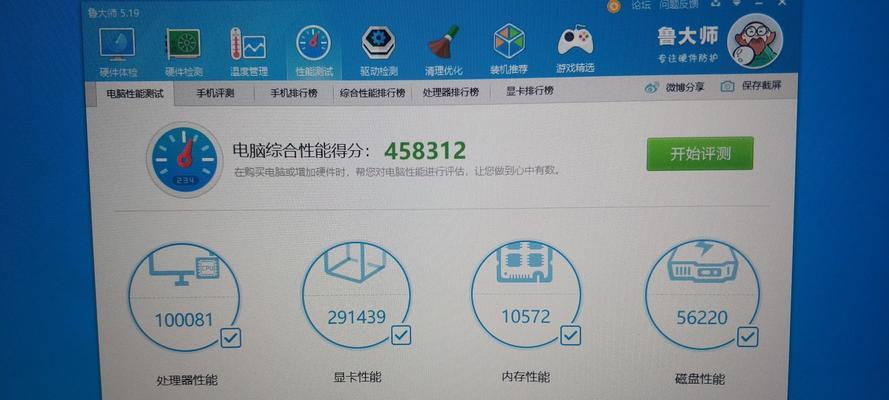Click the disk score 56220
Screen dimensions: 889x400
(701, 318)
